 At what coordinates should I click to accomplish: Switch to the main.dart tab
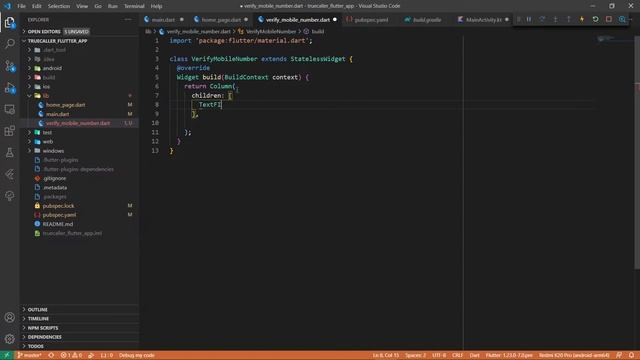point(164,20)
